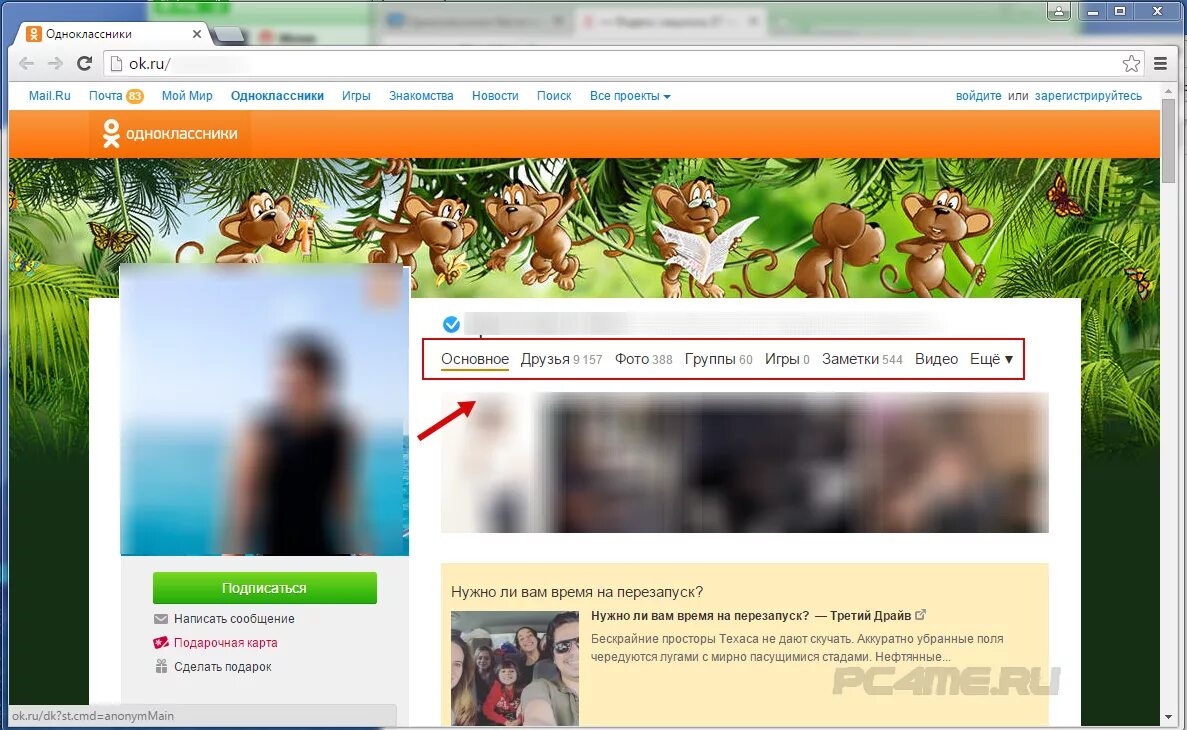
Task: Close the Одноклассники browser tab
Action: click(x=197, y=34)
